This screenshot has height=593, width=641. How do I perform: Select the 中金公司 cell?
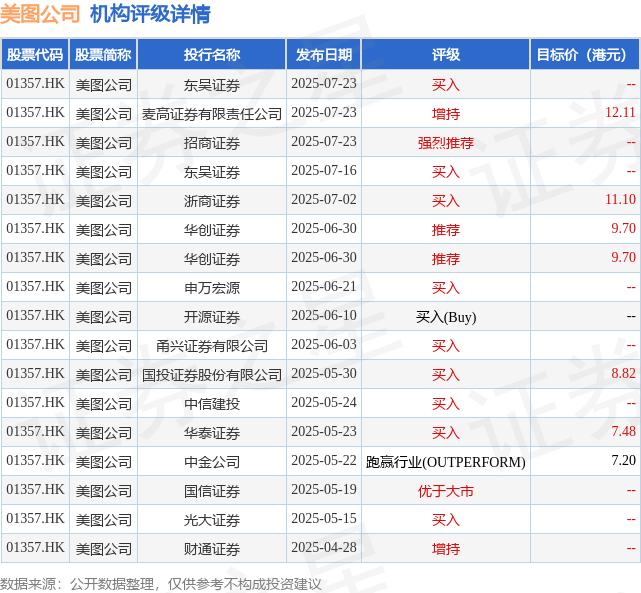pos(212,461)
